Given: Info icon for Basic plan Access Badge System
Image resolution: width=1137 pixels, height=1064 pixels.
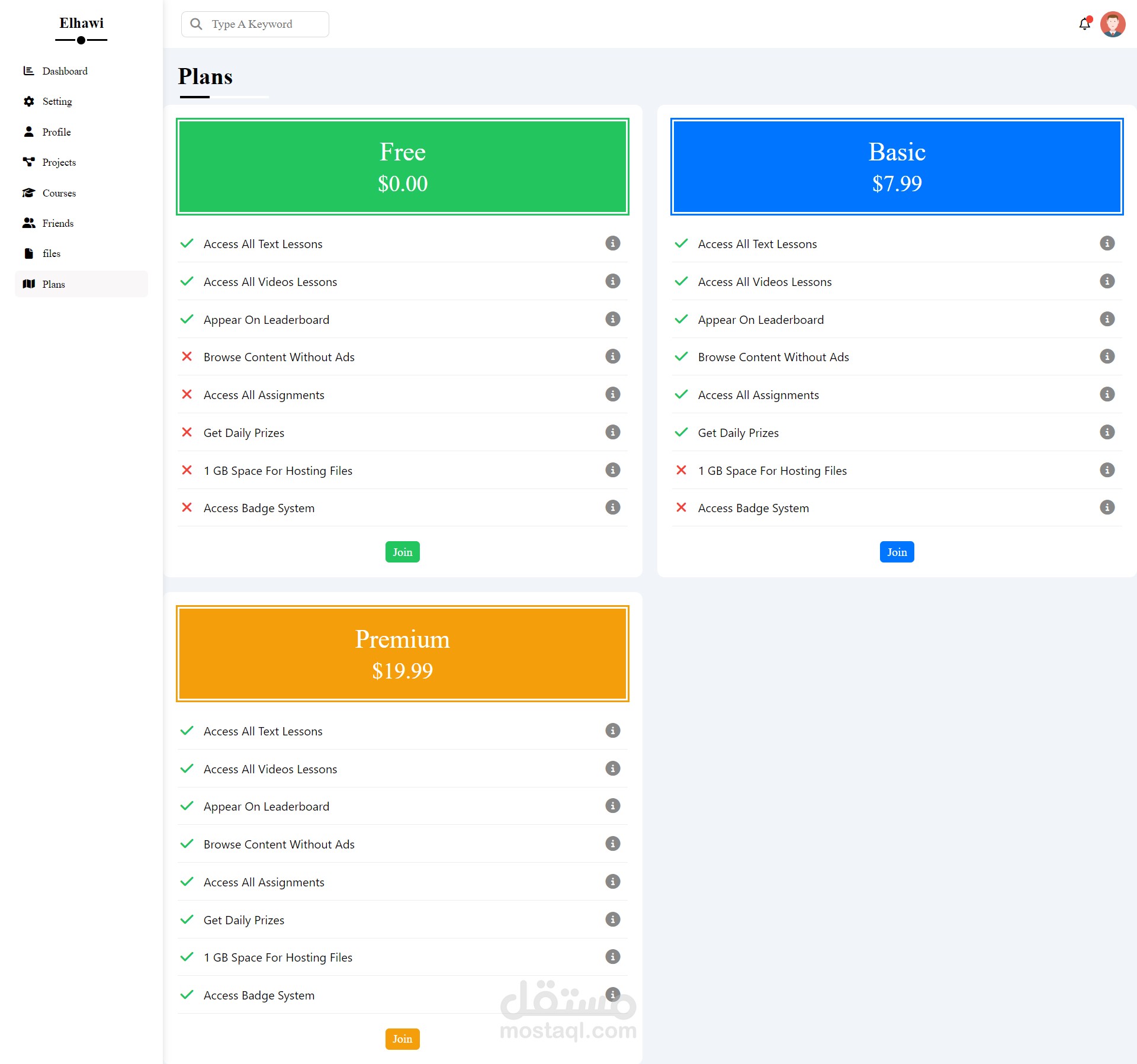Looking at the screenshot, I should [1107, 507].
